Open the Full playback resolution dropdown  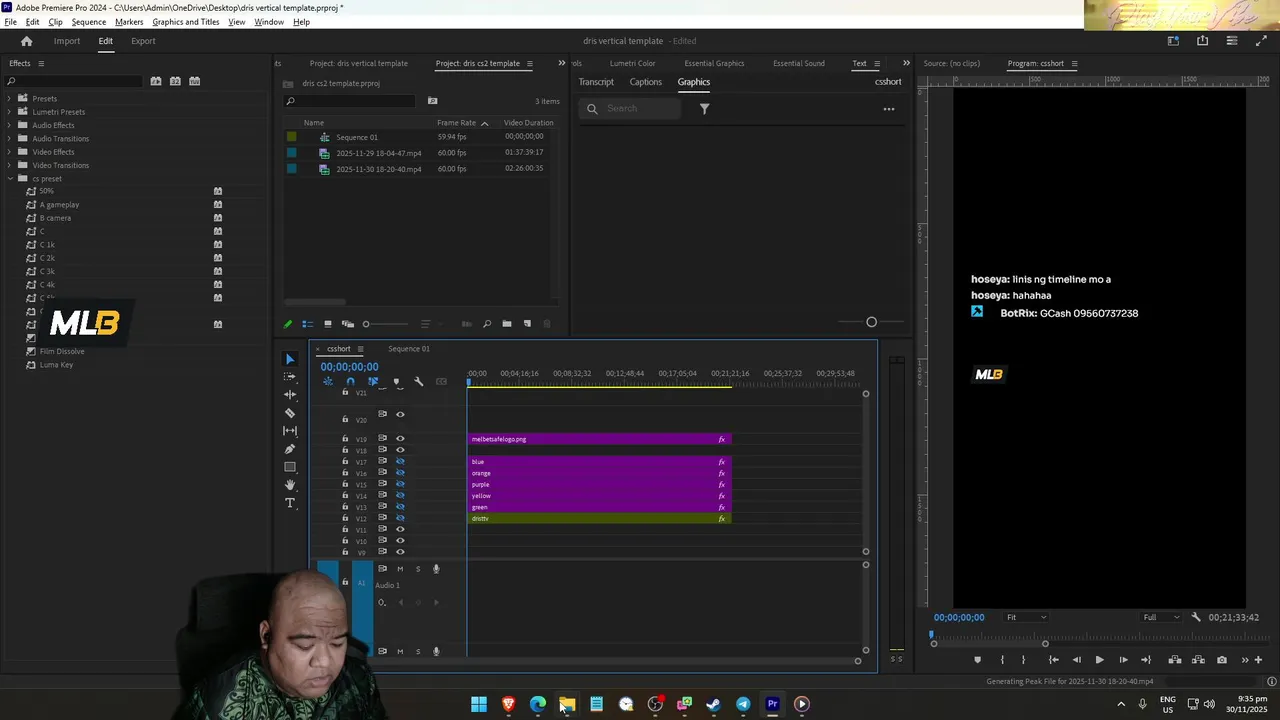[1161, 617]
